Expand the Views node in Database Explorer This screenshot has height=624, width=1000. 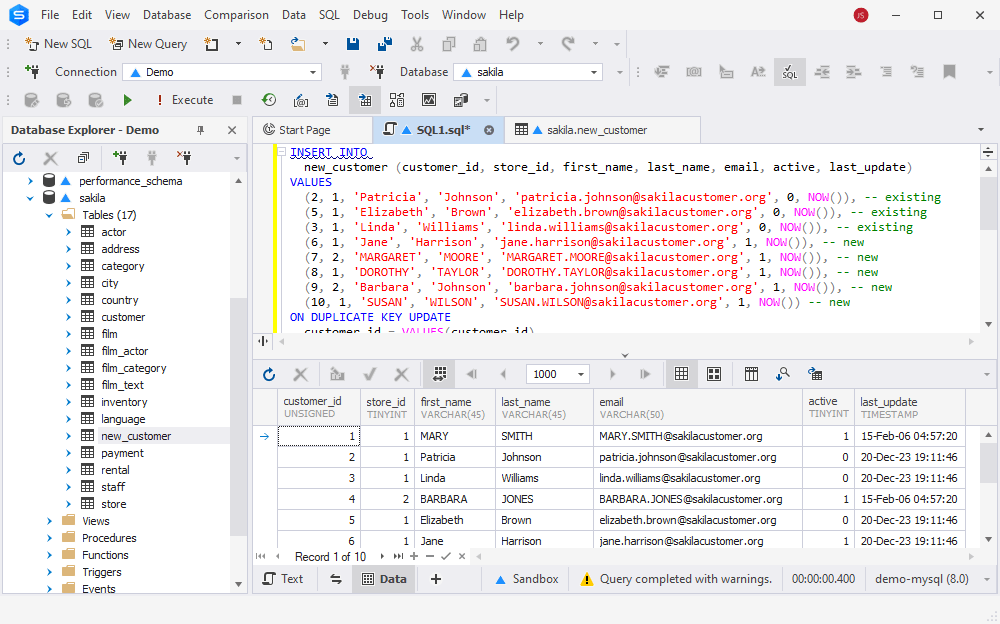(47, 520)
